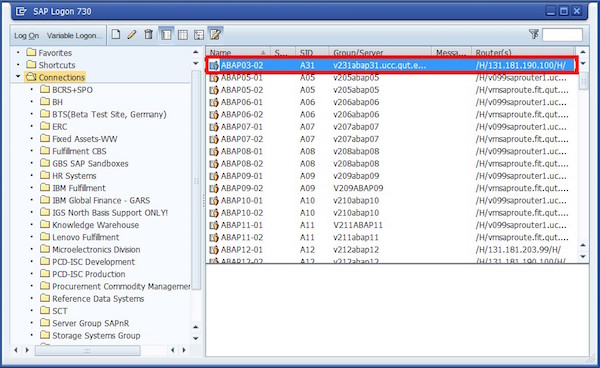This screenshot has height=368, width=600.
Task: Switch to the Tree view icon
Action: [199, 35]
